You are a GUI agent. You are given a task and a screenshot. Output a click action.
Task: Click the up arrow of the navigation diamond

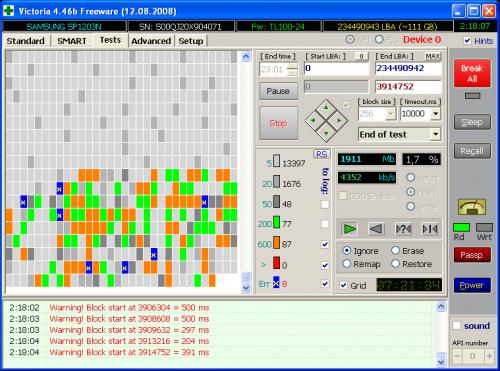pos(326,107)
